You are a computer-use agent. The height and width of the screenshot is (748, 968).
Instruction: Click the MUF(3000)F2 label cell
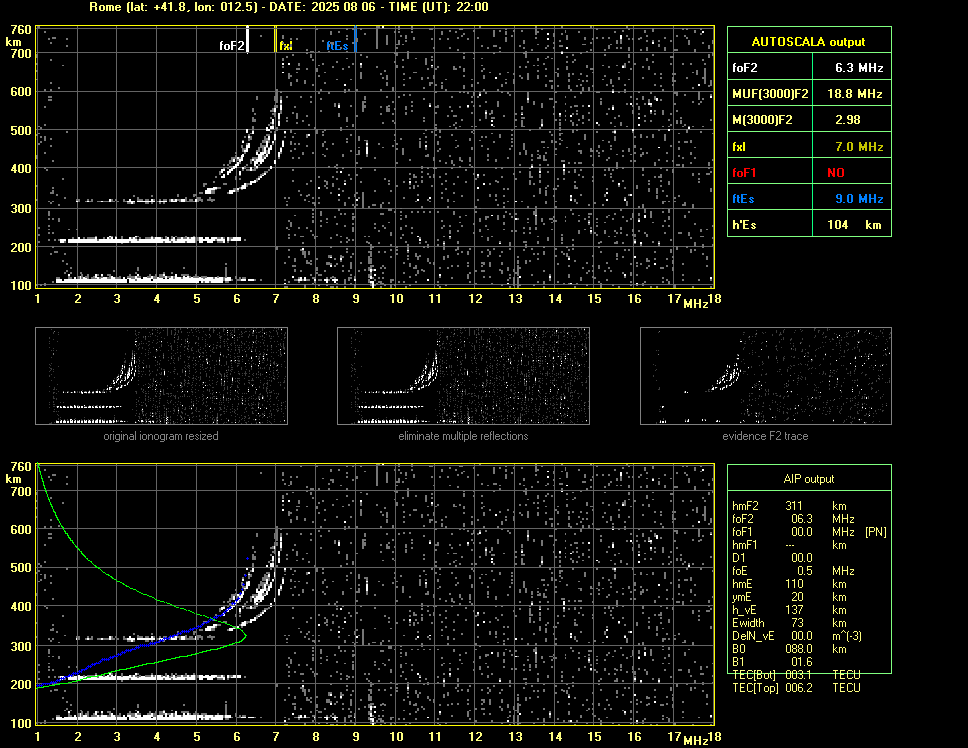click(x=770, y=93)
